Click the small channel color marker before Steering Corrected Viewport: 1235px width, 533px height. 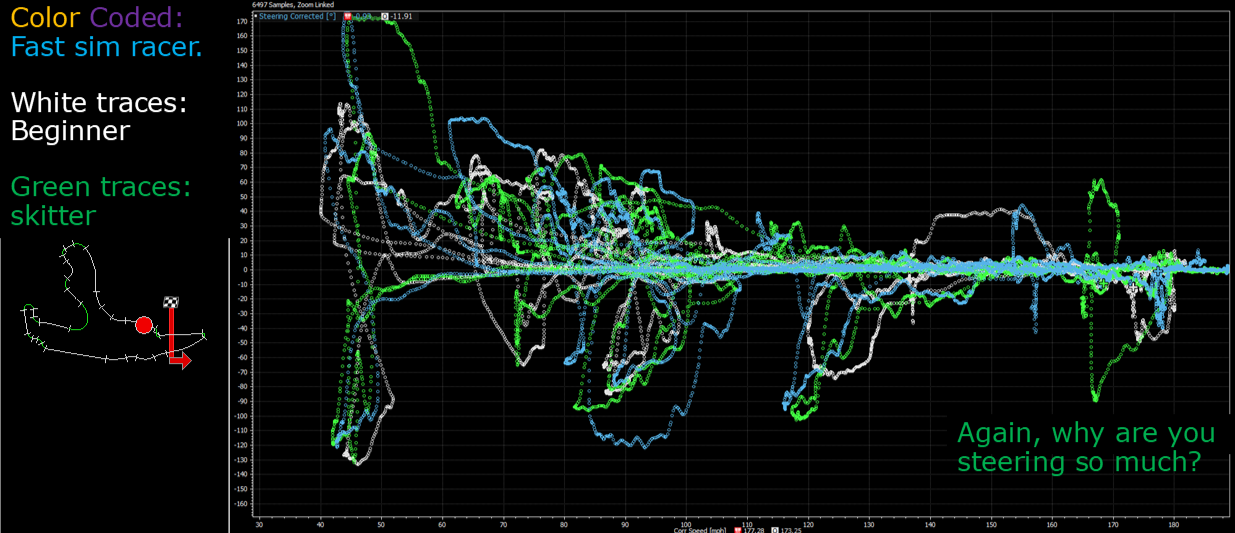coord(255,17)
